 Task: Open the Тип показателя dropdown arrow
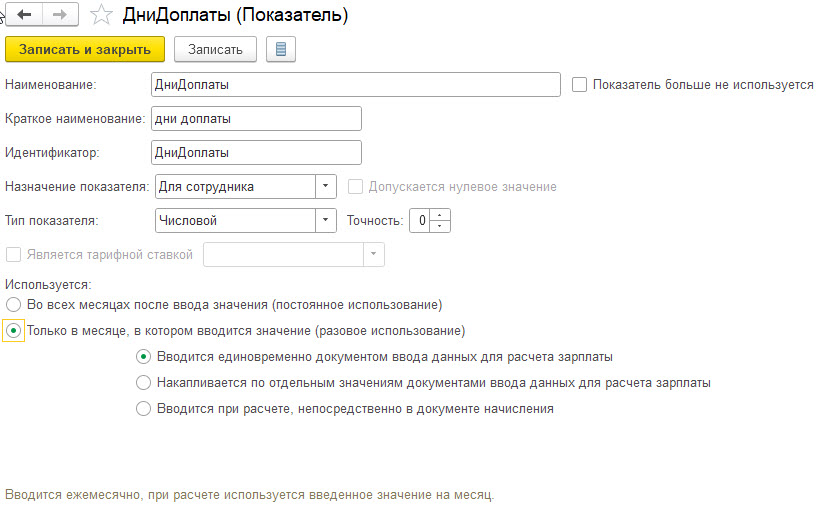click(325, 220)
